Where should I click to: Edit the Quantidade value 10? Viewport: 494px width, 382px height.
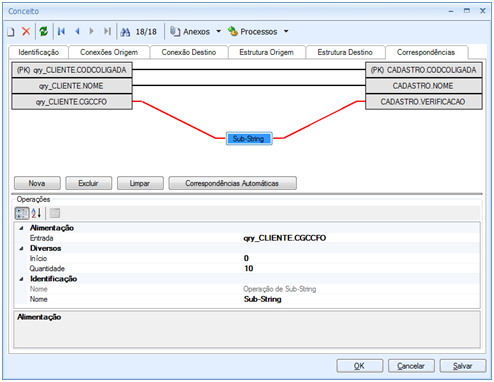361,269
